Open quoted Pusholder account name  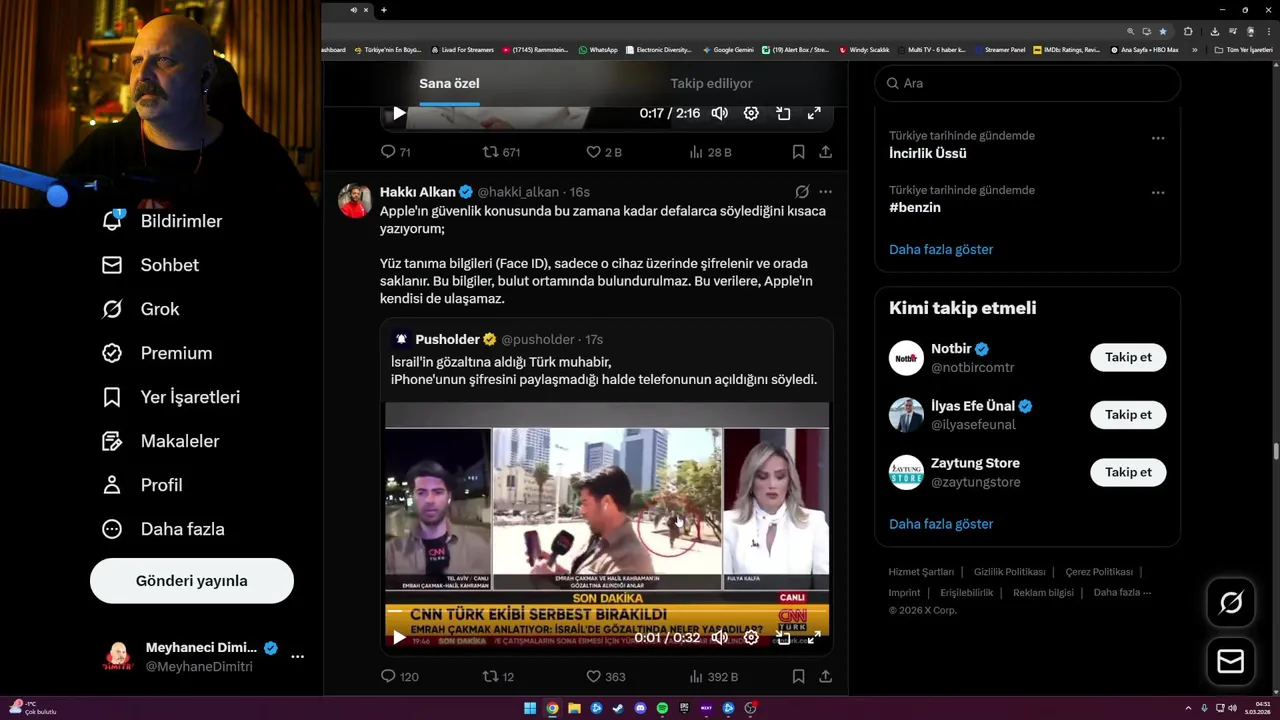pos(448,339)
